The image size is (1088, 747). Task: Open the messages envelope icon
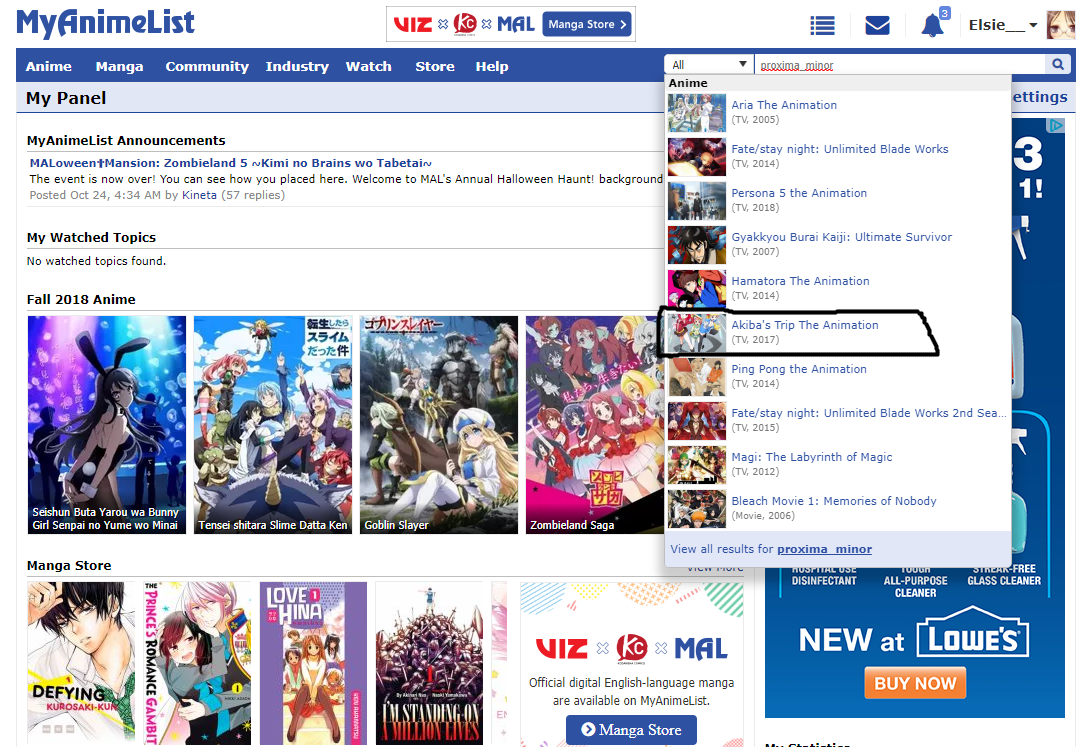pos(877,26)
